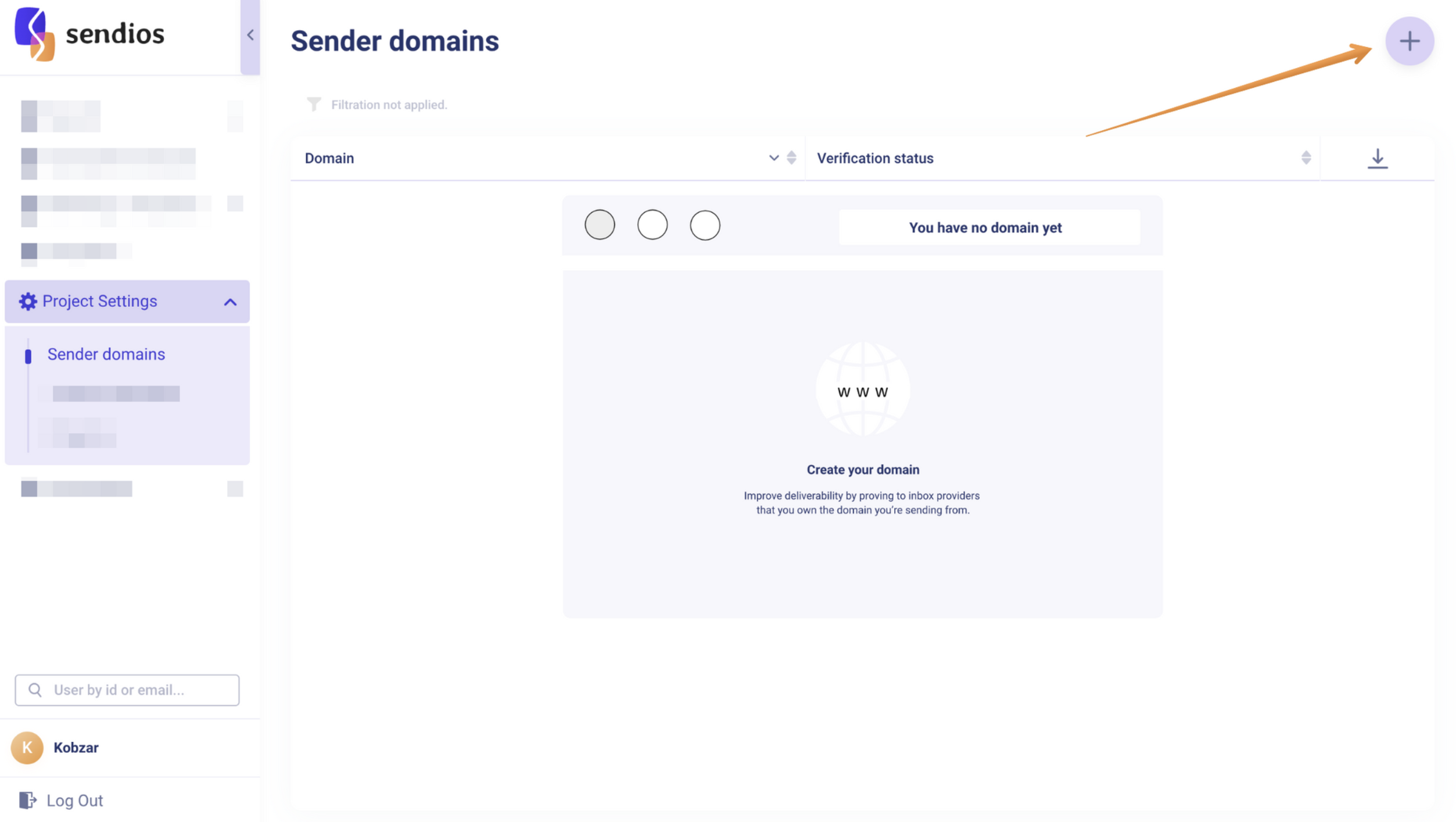
Task: Collapse the sidebar with the left chevron
Action: tap(250, 35)
